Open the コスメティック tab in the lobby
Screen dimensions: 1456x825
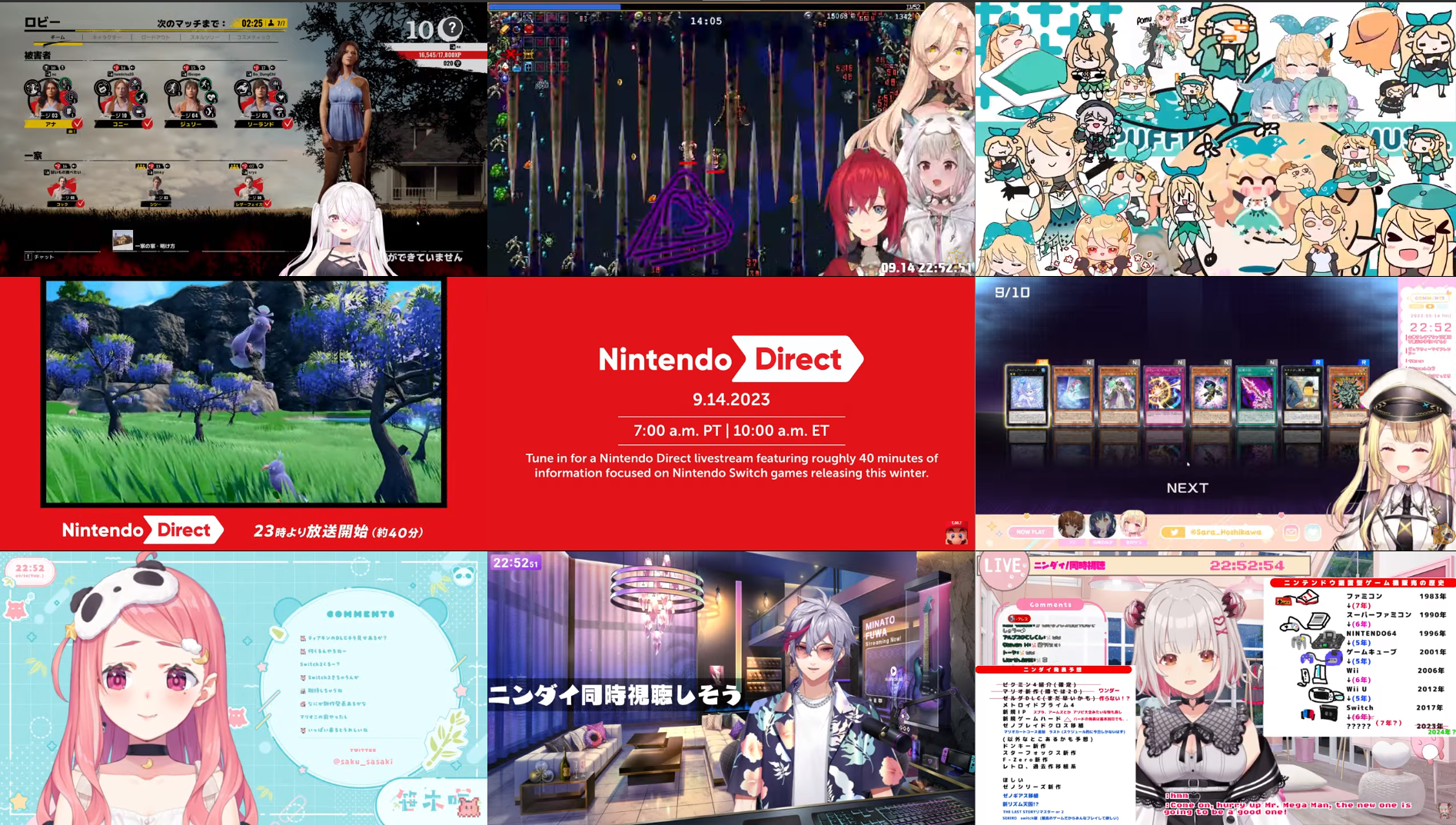[x=254, y=37]
